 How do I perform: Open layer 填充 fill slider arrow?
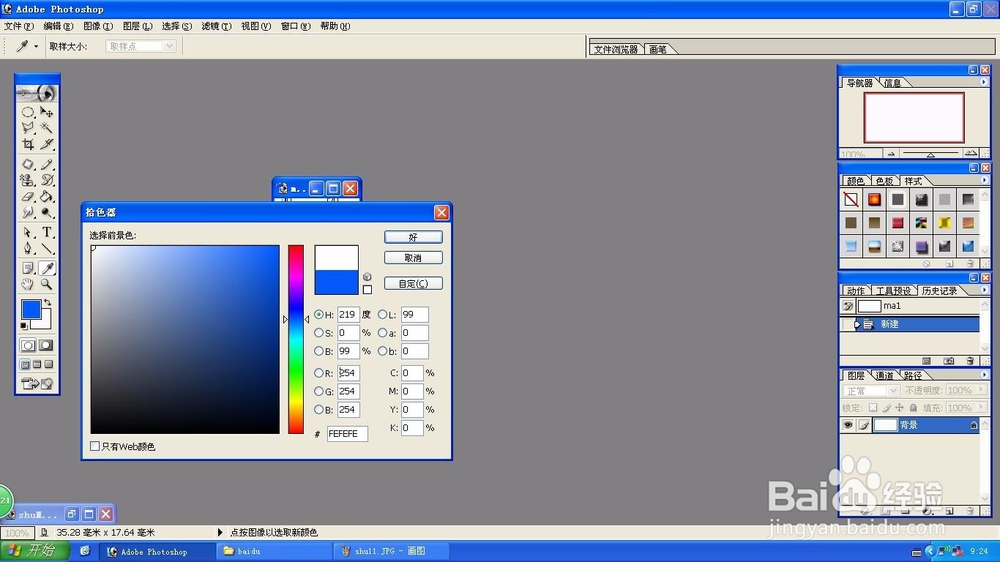click(x=981, y=407)
